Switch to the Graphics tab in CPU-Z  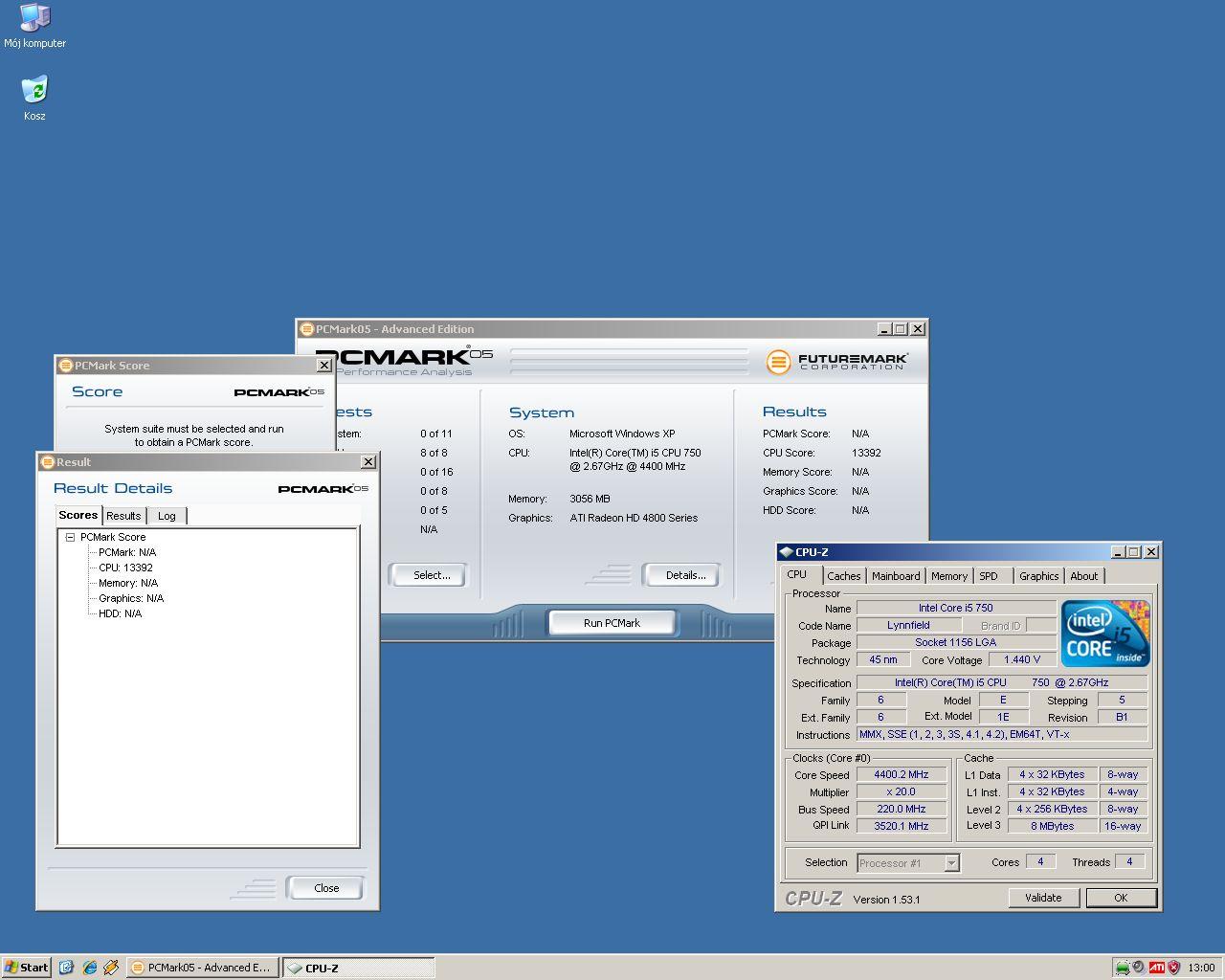(1038, 576)
